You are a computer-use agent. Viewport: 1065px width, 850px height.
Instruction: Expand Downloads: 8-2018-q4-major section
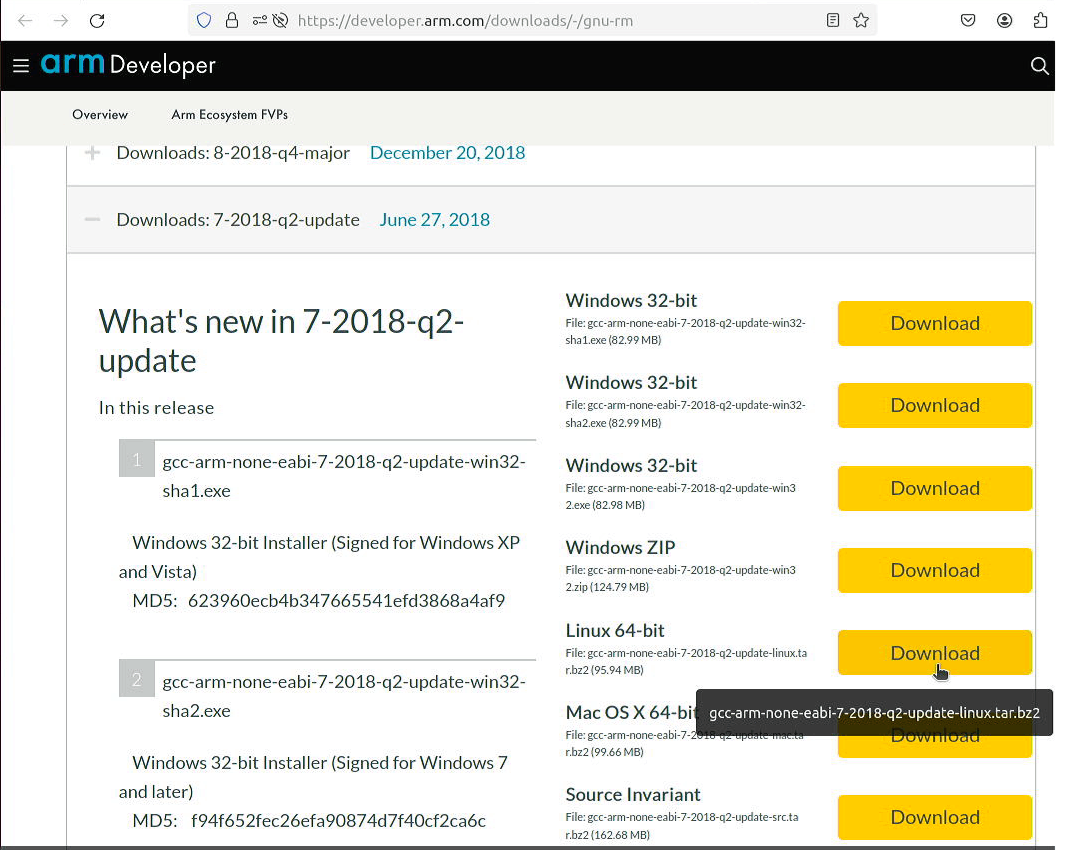(x=92, y=152)
